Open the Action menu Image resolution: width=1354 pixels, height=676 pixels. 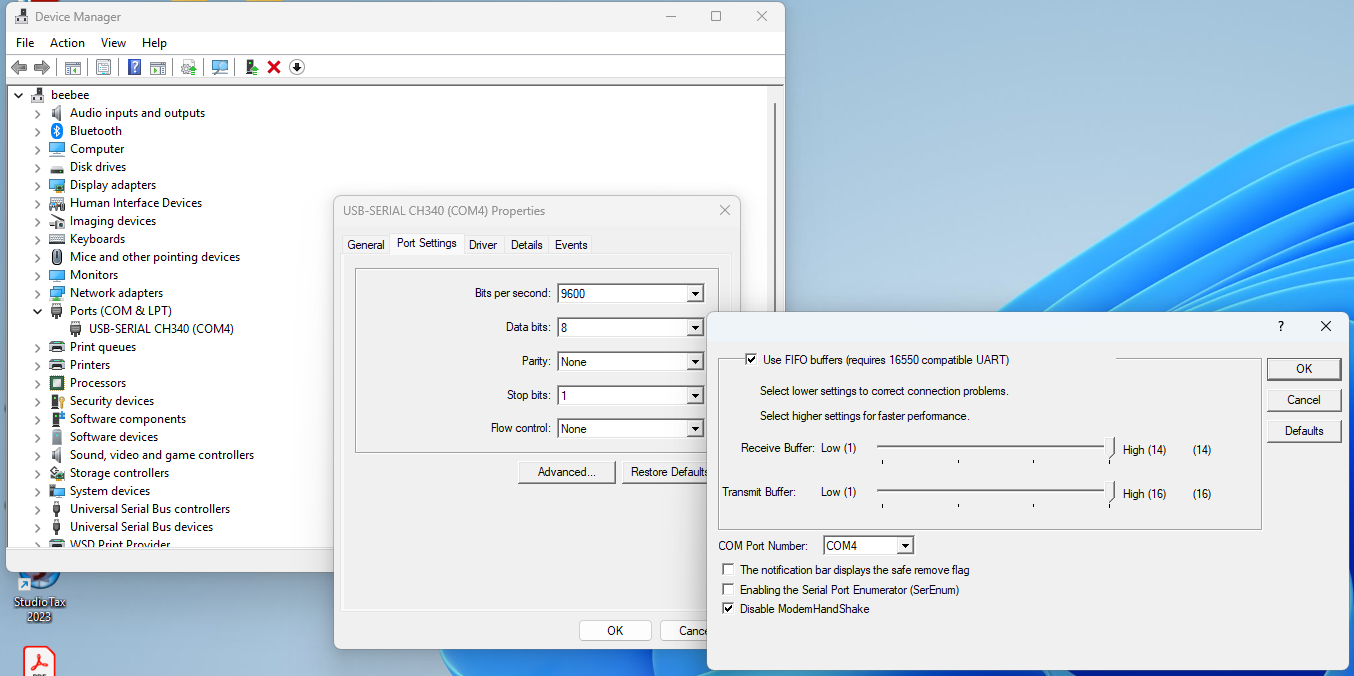point(67,43)
